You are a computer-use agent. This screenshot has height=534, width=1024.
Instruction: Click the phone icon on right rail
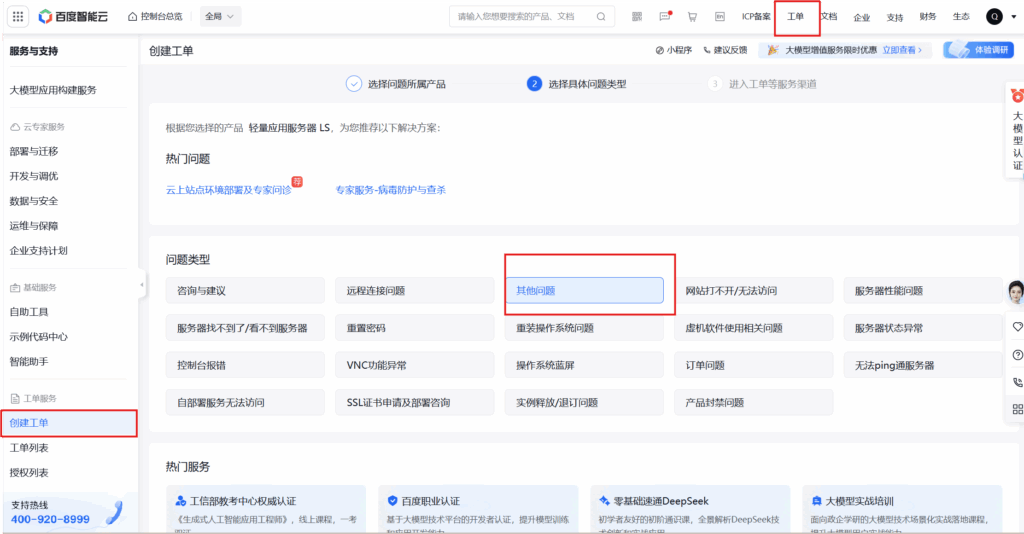(x=1017, y=383)
